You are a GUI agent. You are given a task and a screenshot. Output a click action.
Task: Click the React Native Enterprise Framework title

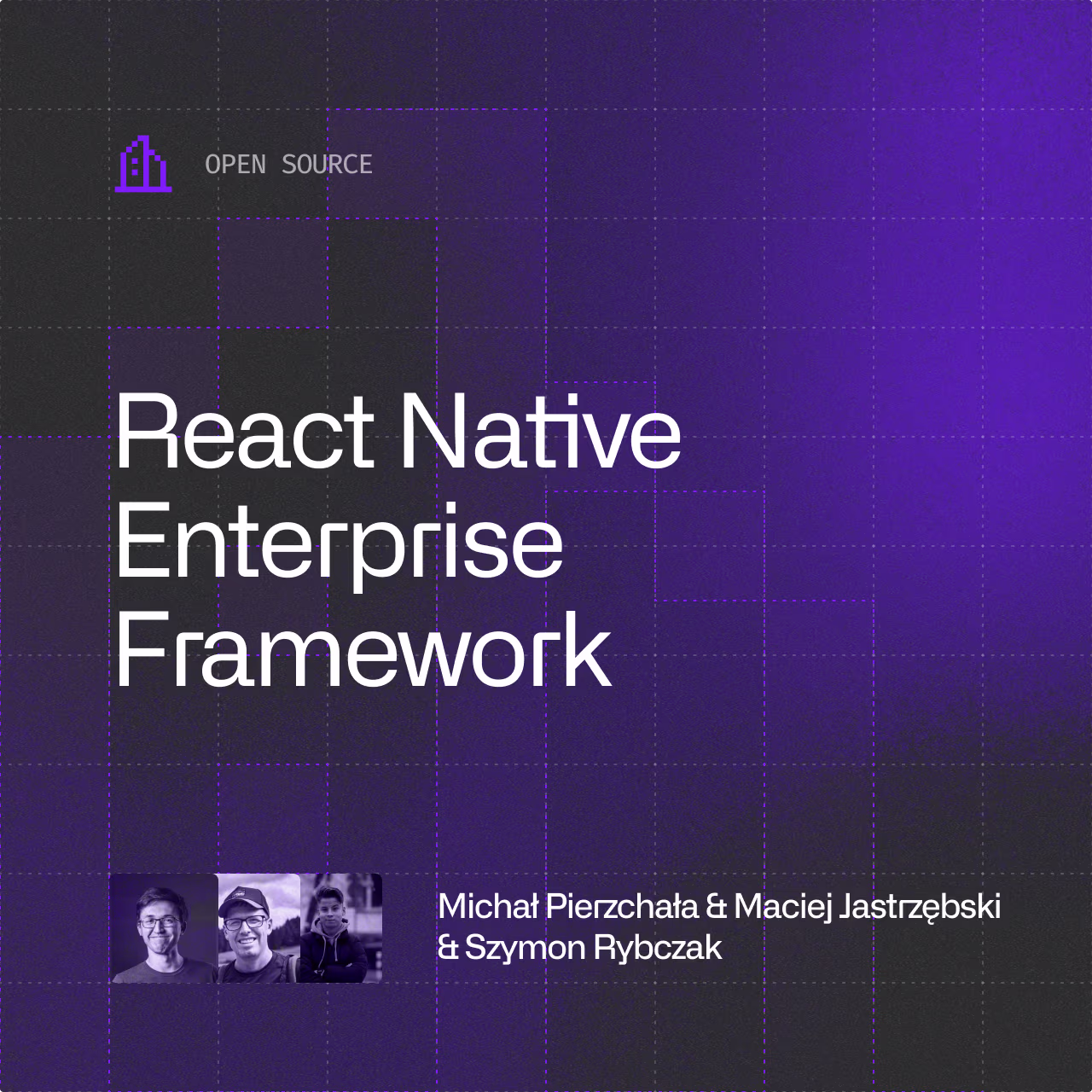398,541
